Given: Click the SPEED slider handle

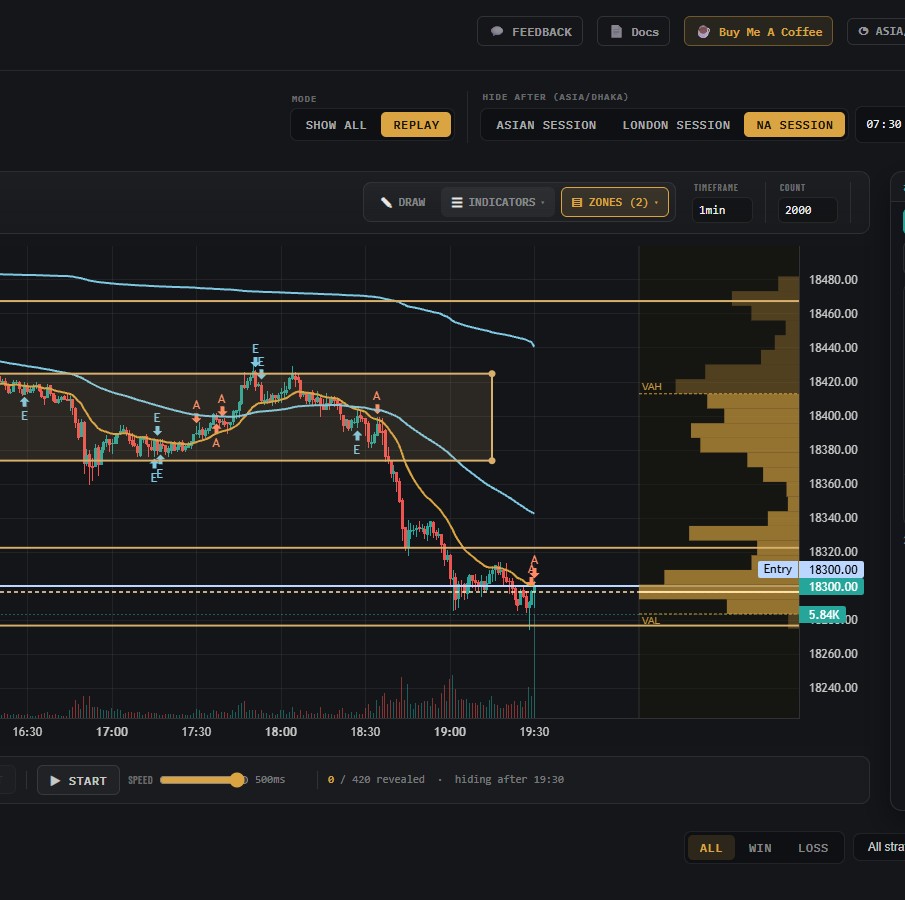Looking at the screenshot, I should pos(237,780).
